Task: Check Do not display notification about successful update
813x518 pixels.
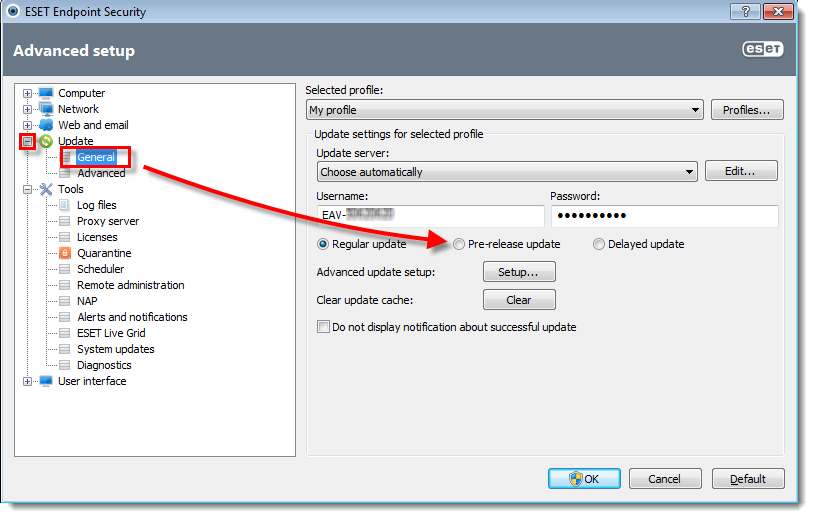Action: point(323,327)
